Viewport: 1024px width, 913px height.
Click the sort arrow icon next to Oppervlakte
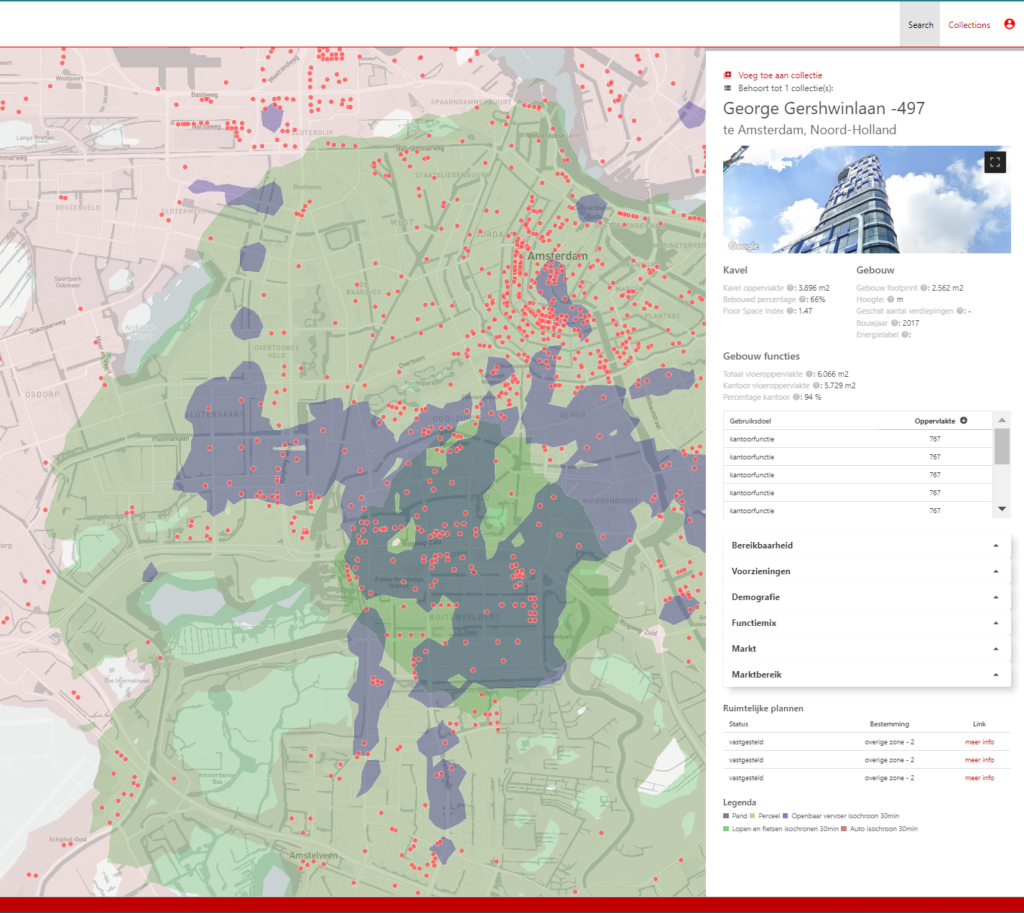(964, 421)
